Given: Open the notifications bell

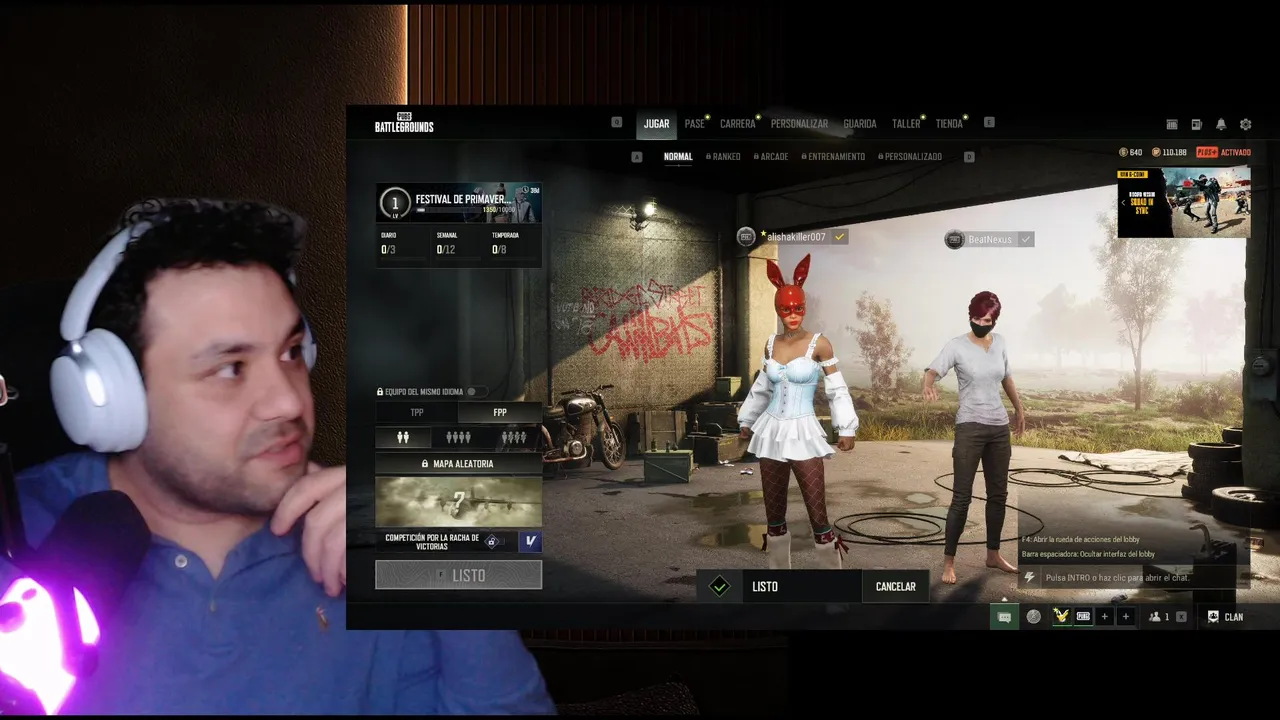Looking at the screenshot, I should [1221, 124].
